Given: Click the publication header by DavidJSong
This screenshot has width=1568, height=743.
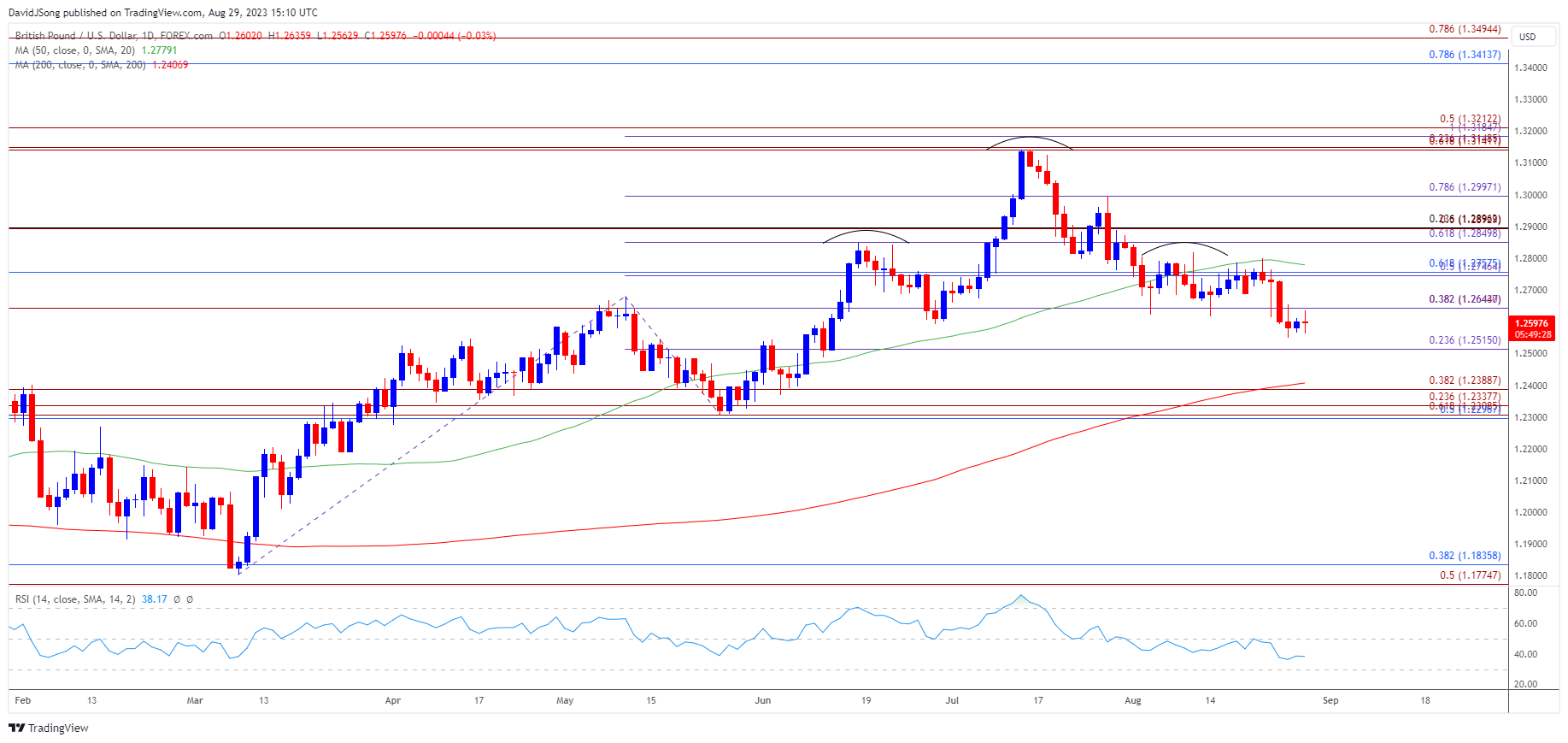Looking at the screenshot, I should [163, 13].
